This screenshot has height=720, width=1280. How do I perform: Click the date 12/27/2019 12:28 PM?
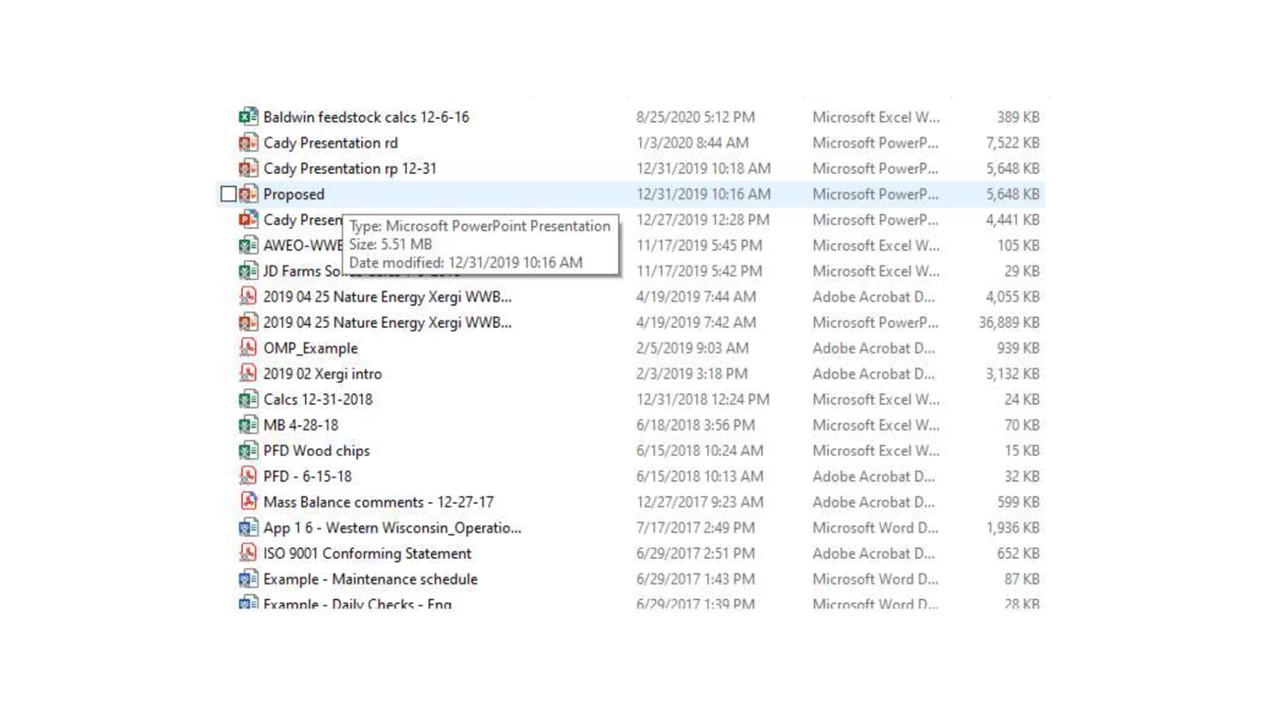(703, 220)
